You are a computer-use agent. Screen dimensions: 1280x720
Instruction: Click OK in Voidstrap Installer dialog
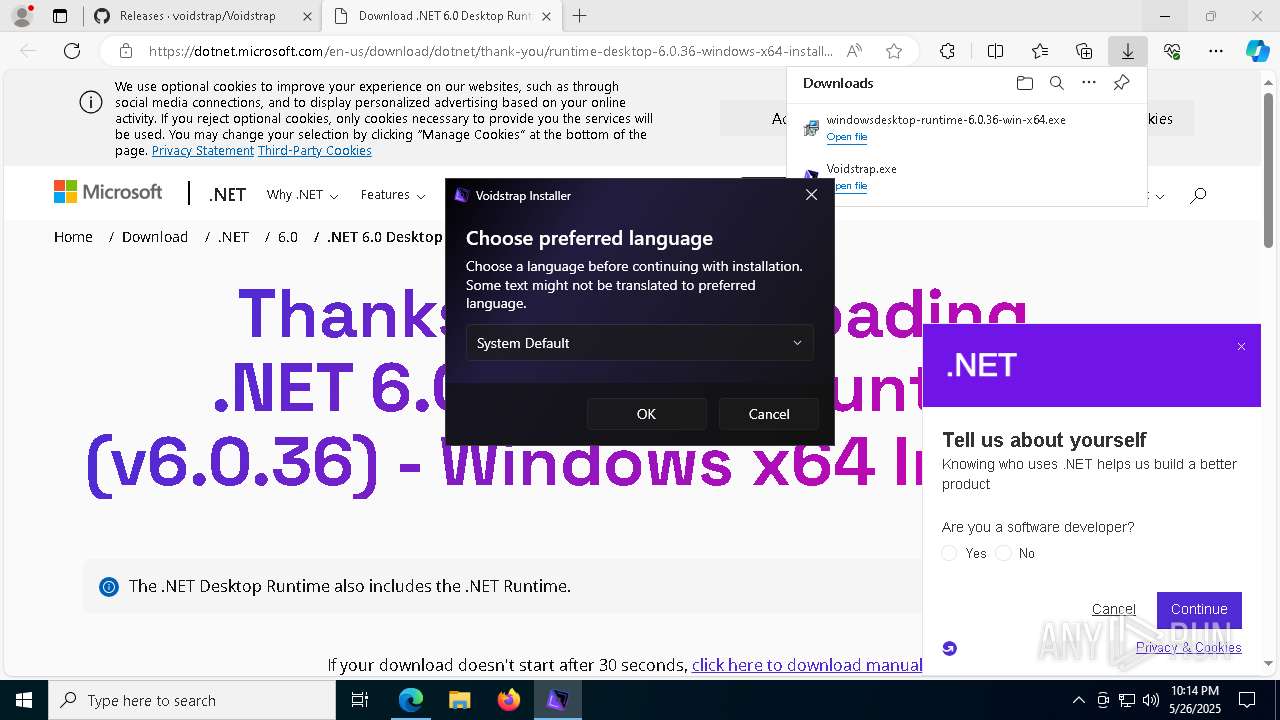(646, 414)
